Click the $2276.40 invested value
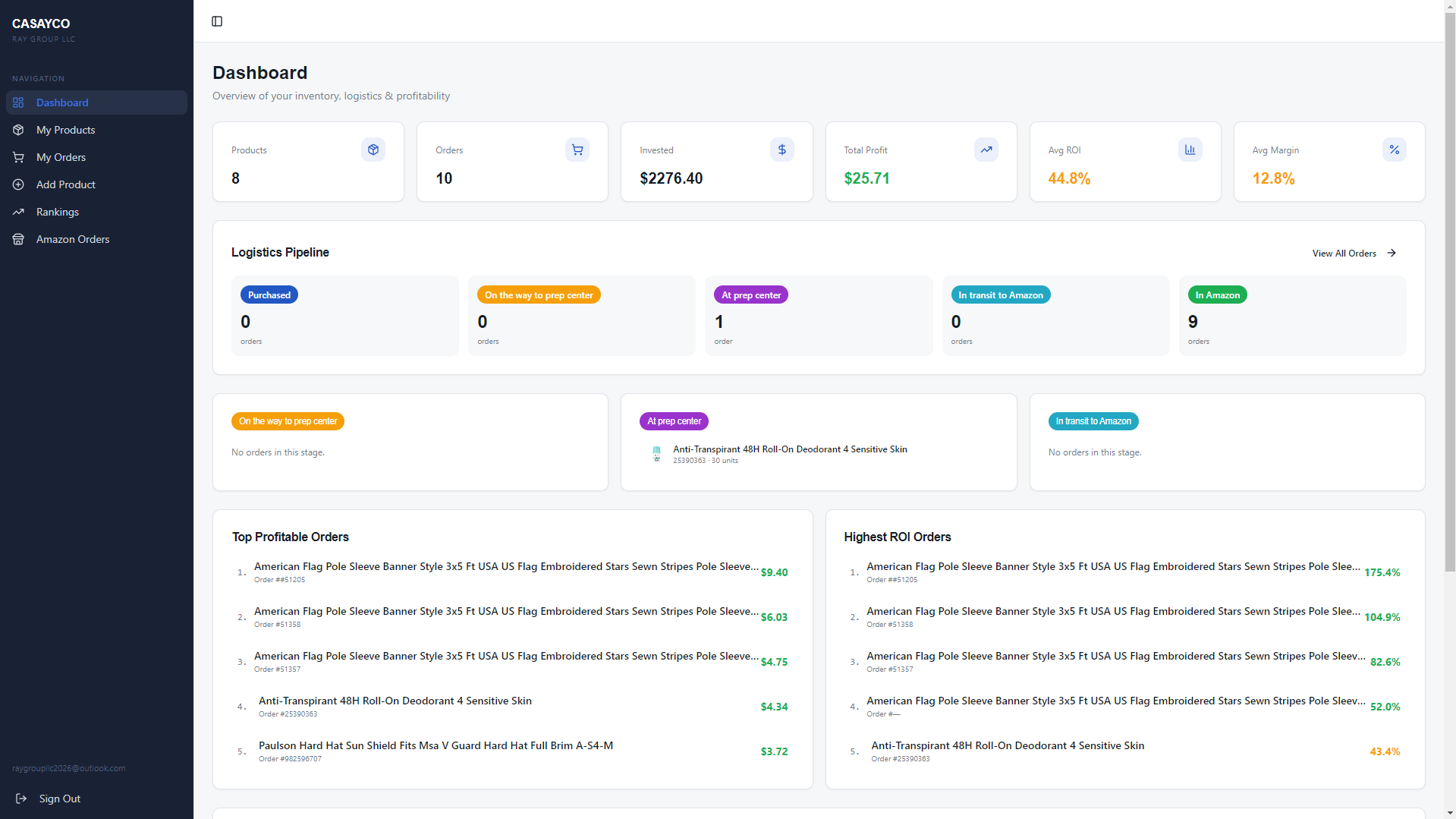This screenshot has width=1456, height=819. pos(671,178)
